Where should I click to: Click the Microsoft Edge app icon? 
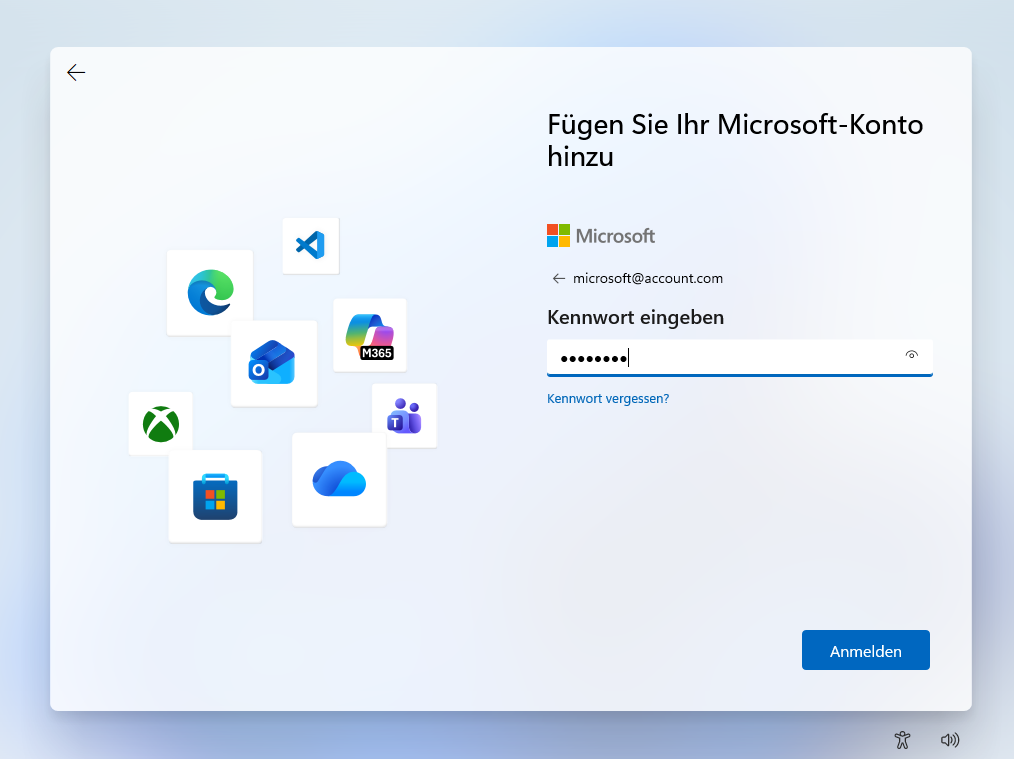click(x=209, y=292)
